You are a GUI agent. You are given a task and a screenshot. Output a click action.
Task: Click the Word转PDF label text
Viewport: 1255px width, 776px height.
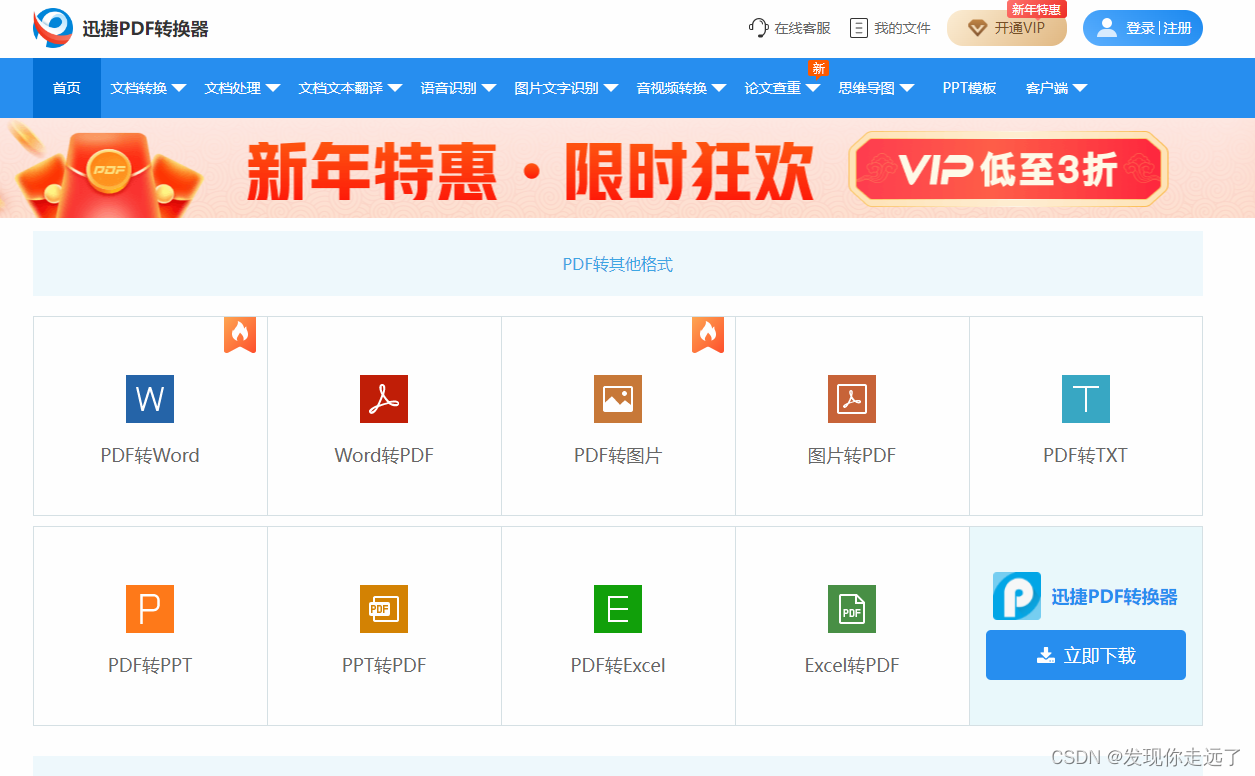pos(384,455)
